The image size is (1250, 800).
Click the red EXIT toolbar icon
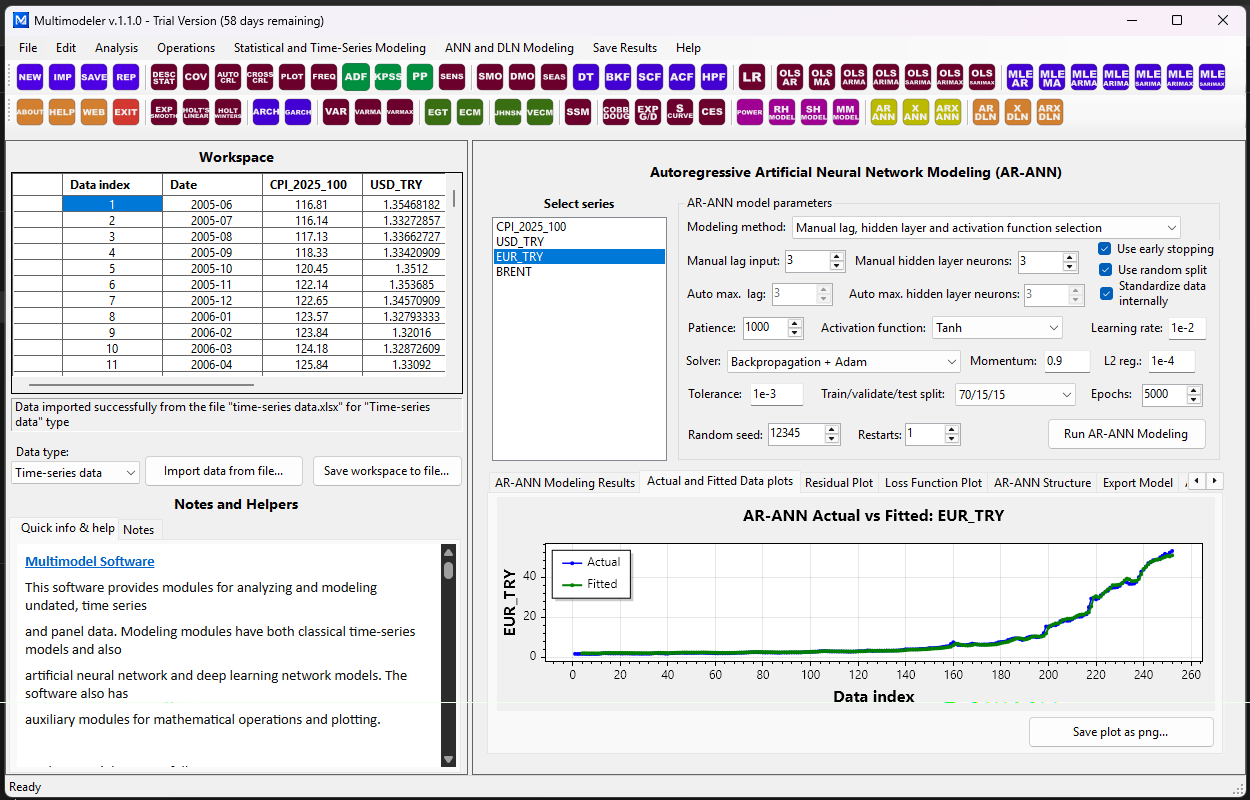click(126, 112)
